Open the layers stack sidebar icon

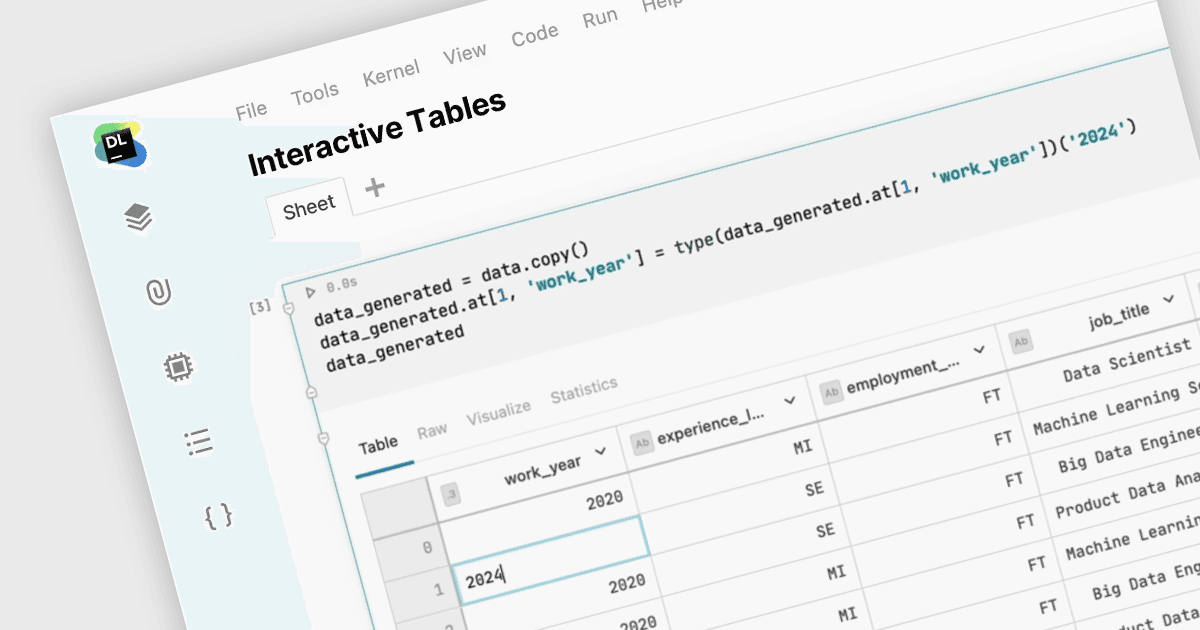(138, 217)
